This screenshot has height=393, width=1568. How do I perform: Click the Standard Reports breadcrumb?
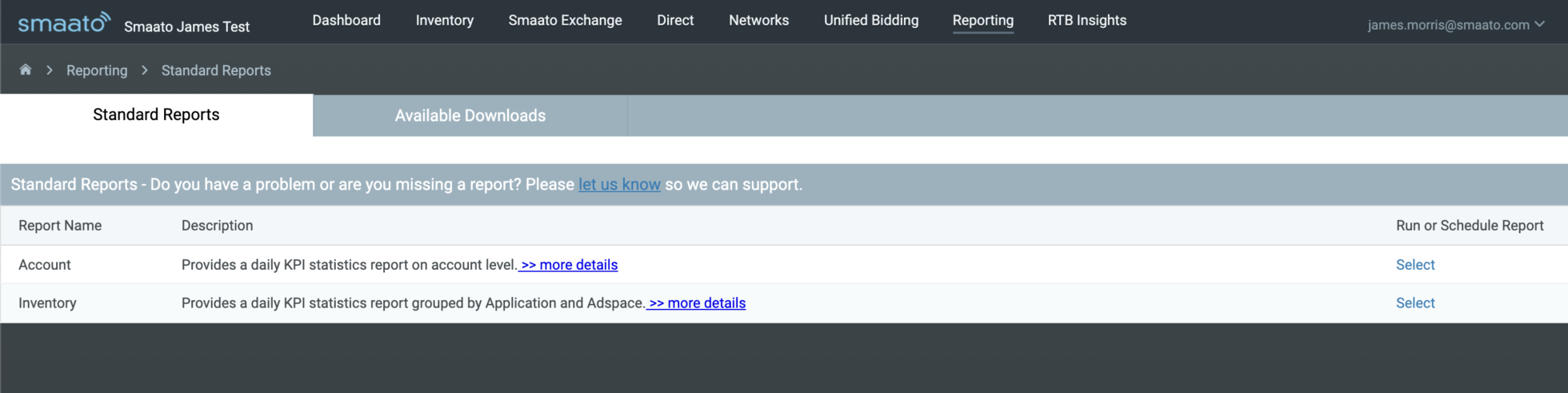pos(216,70)
